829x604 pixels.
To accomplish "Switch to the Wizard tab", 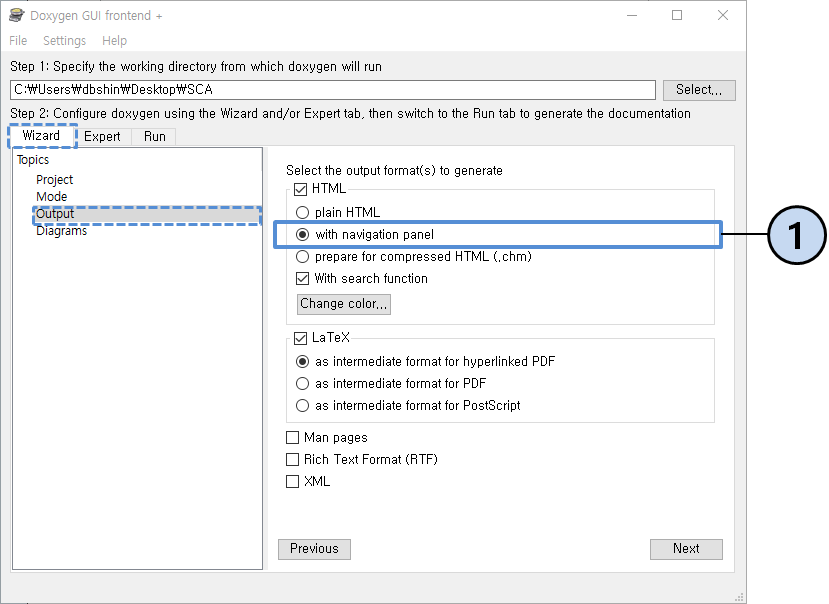I will [x=41, y=136].
